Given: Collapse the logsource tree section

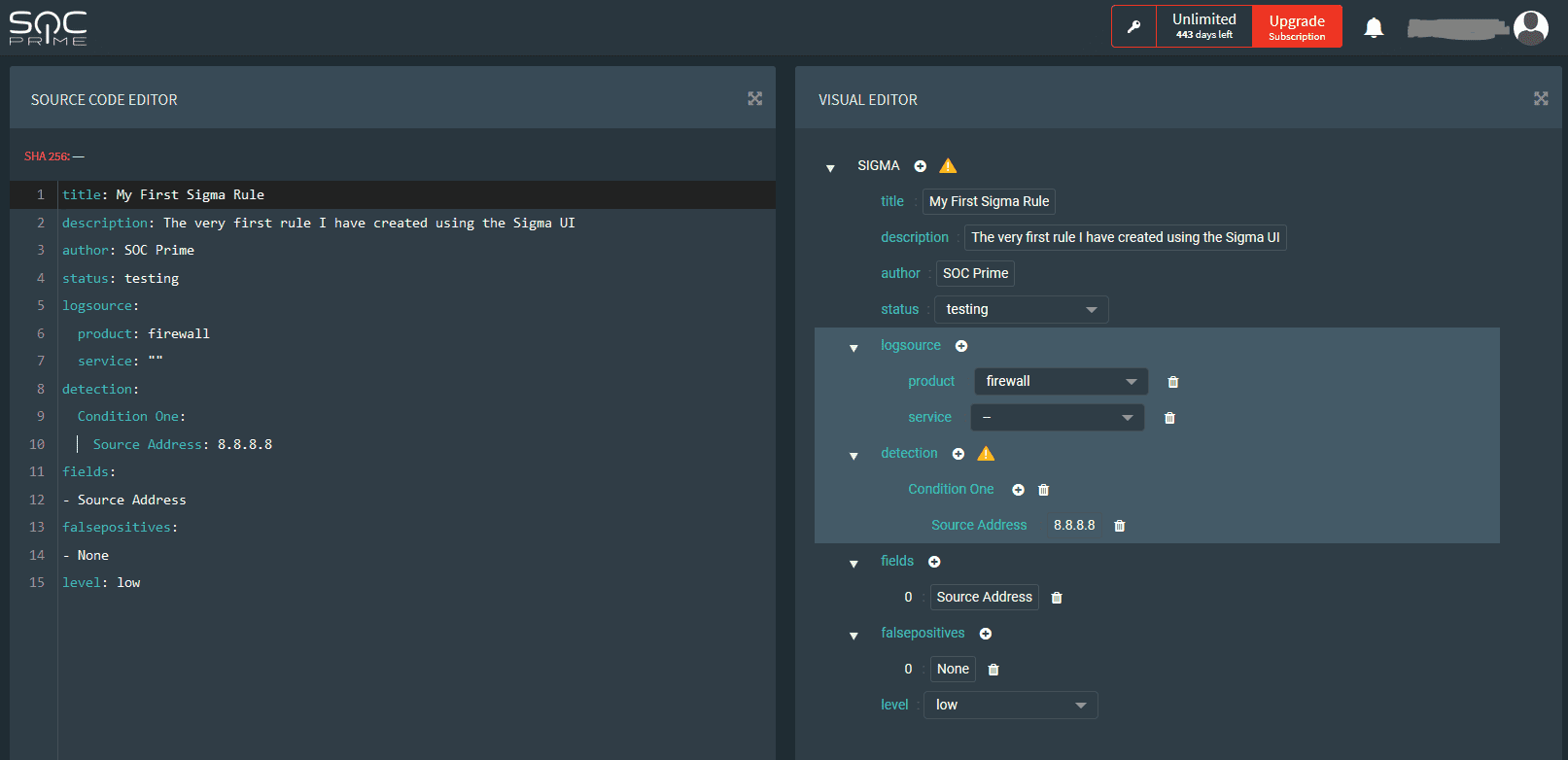Looking at the screenshot, I should 854,347.
